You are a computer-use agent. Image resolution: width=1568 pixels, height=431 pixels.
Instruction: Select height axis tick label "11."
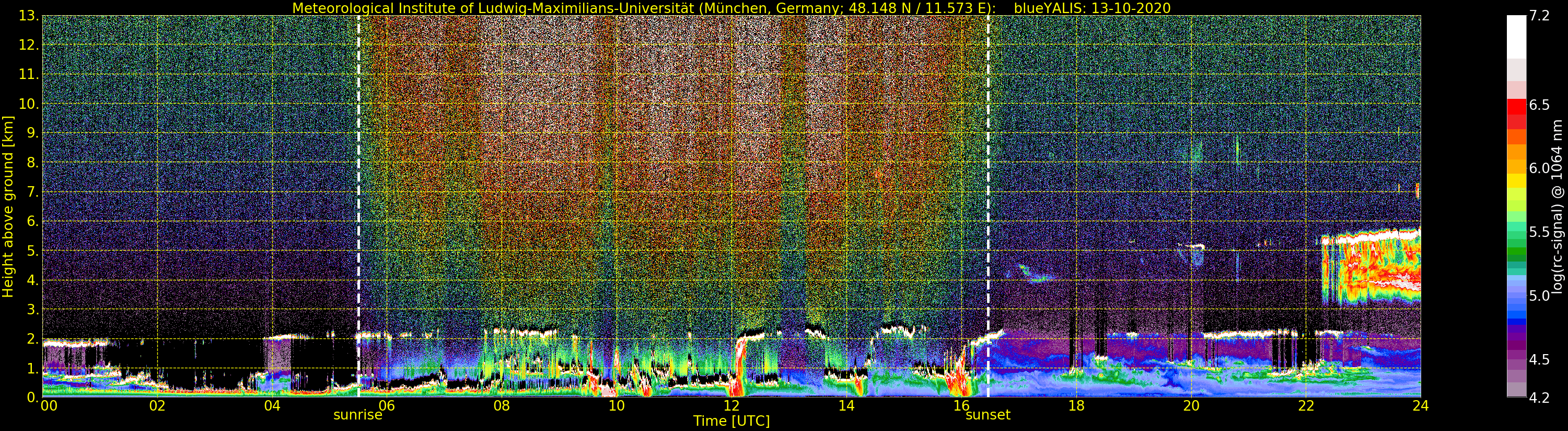[x=29, y=74]
